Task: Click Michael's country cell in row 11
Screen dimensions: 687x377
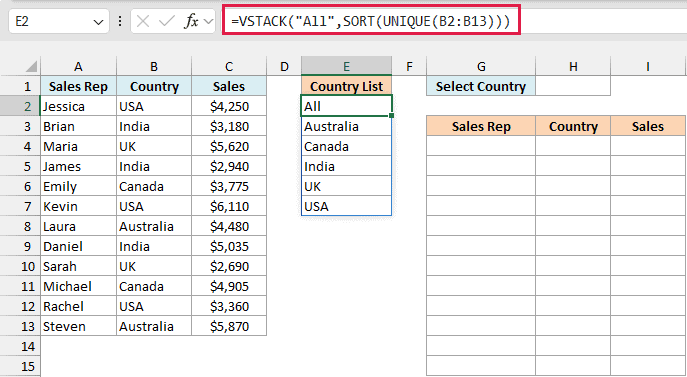Action: 154,286
